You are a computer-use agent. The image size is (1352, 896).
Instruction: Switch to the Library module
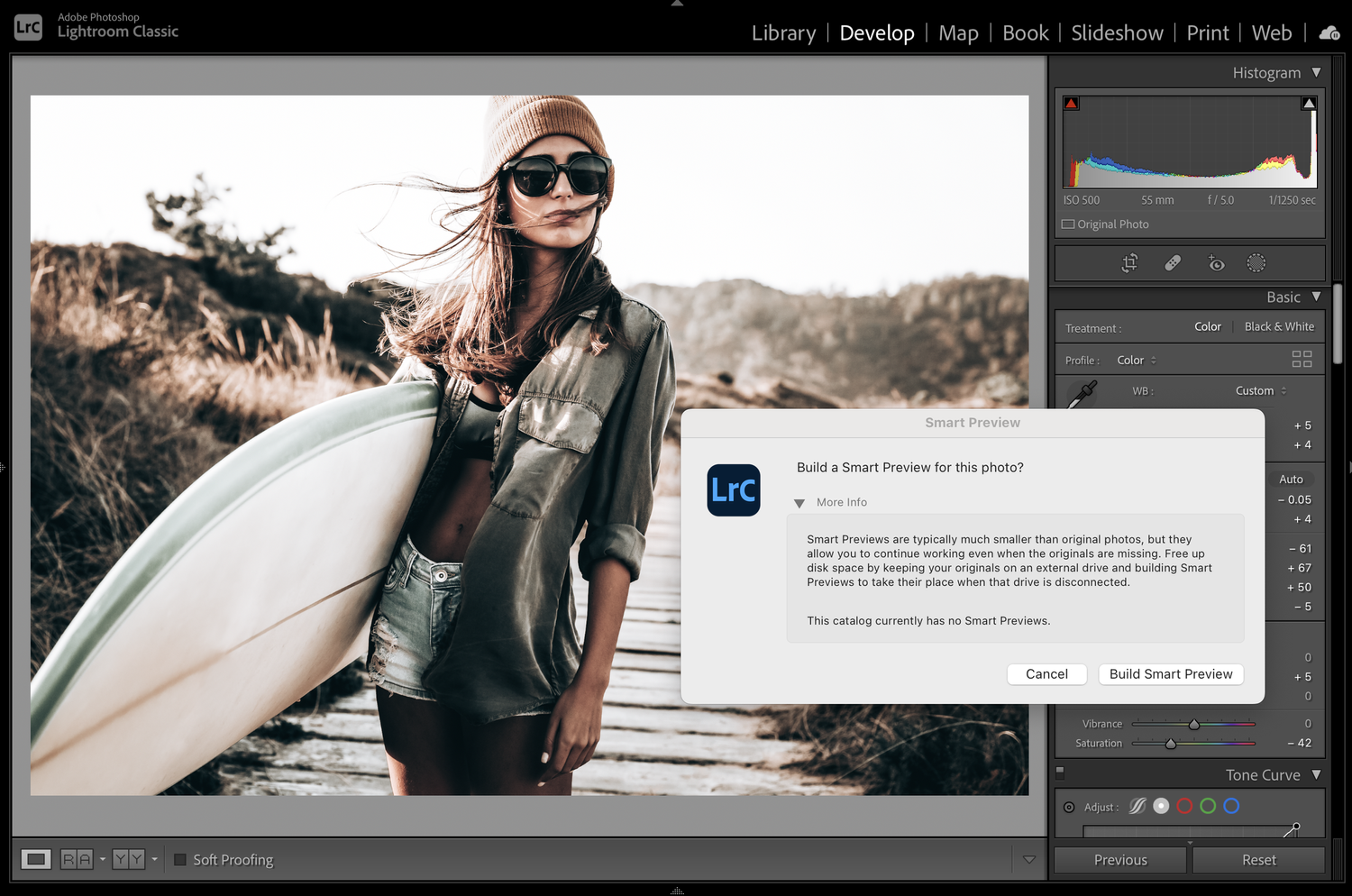tap(782, 32)
